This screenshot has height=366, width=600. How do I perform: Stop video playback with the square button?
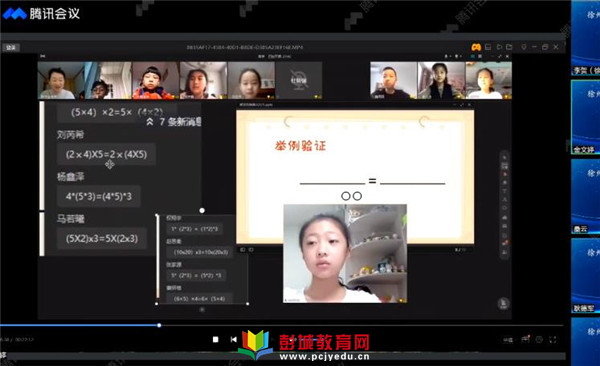click(x=215, y=340)
